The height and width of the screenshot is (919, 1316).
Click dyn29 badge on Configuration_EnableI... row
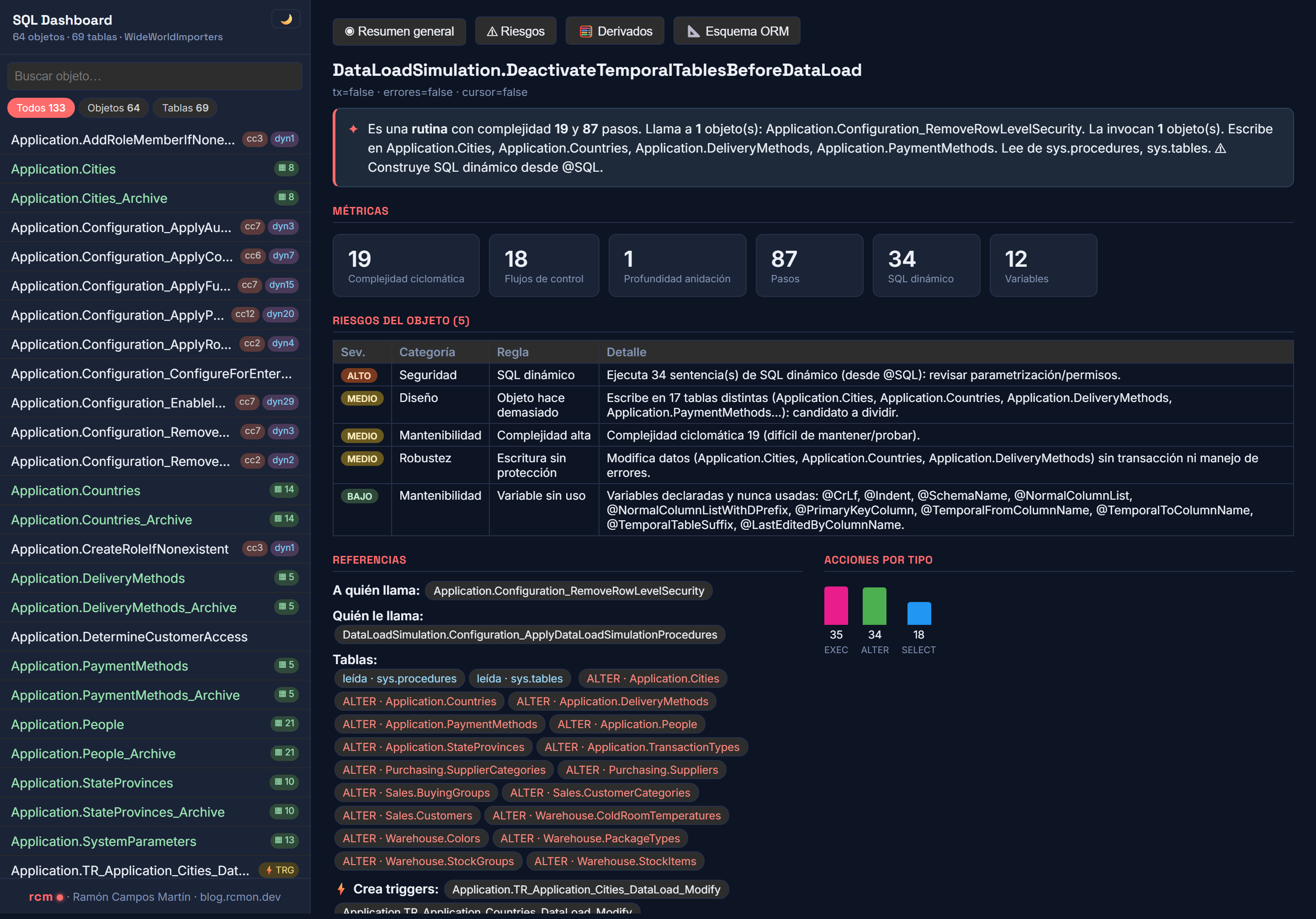click(x=280, y=401)
